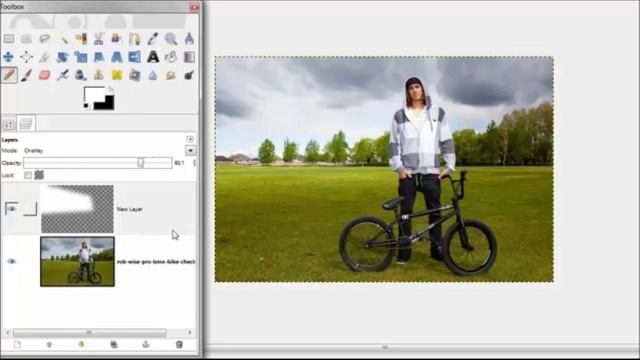Click the New Layer thumbnail
Screen dimensions: 640x360
[77, 209]
